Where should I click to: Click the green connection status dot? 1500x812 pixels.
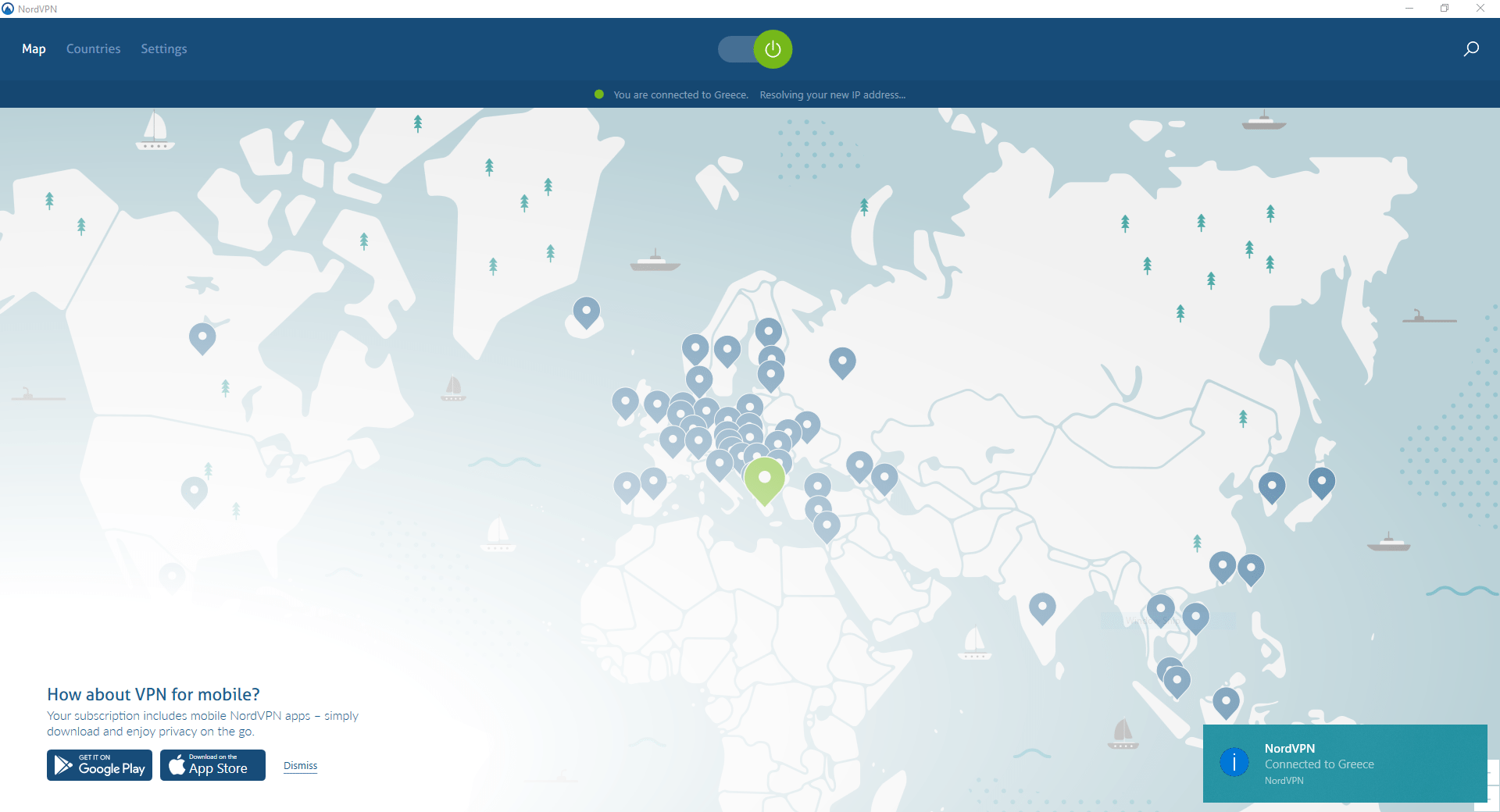click(x=599, y=94)
